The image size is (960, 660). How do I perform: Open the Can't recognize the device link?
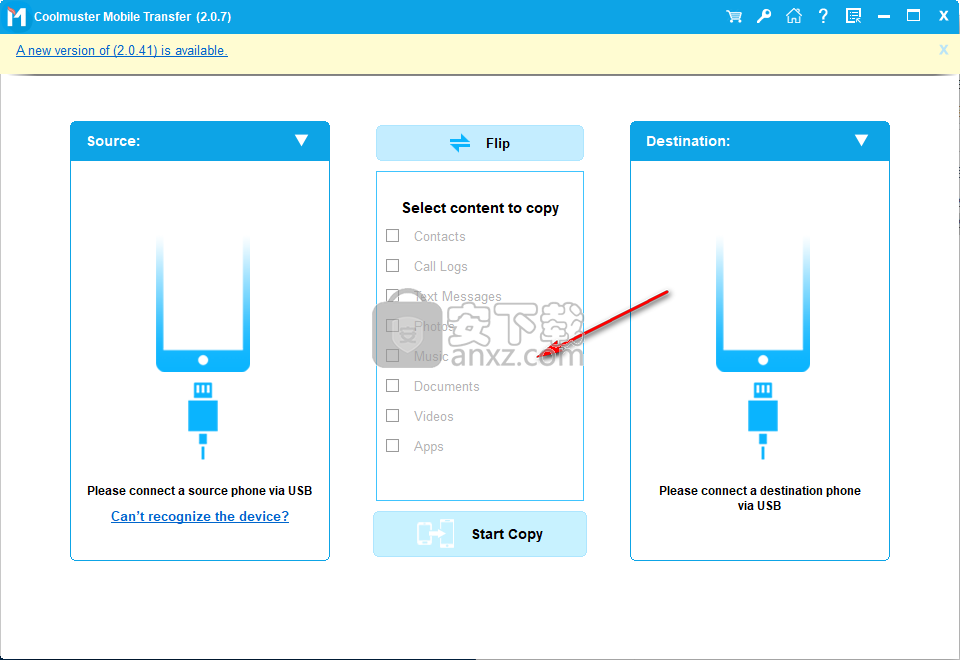click(x=200, y=516)
